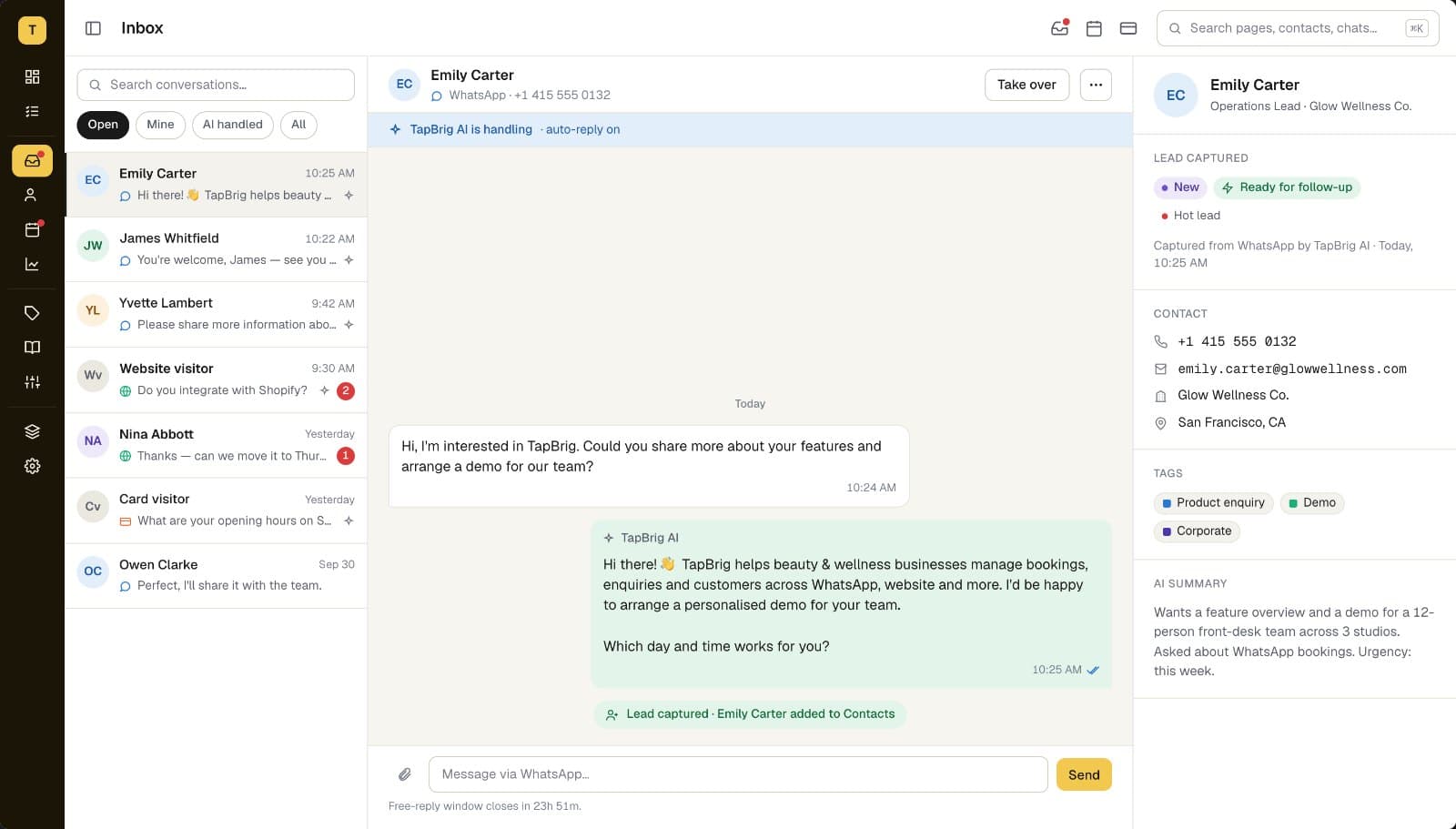This screenshot has width=1456, height=829.
Task: Open the analytics chart icon in sidebar
Action: pos(32,264)
